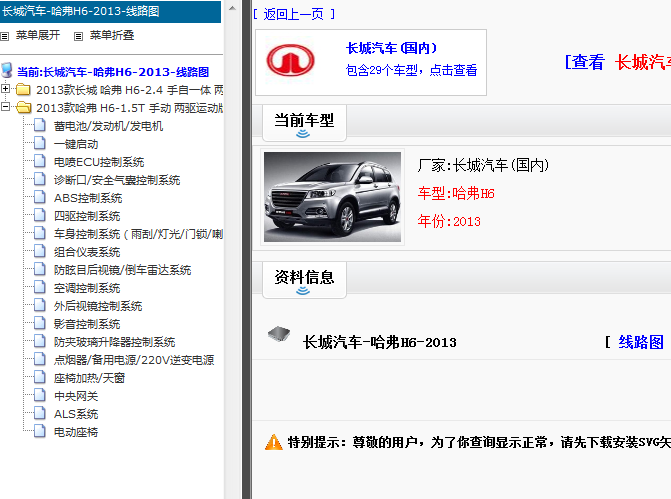Click the 车型:哈弗H6 red text
This screenshot has height=499, width=671.
click(456, 193)
